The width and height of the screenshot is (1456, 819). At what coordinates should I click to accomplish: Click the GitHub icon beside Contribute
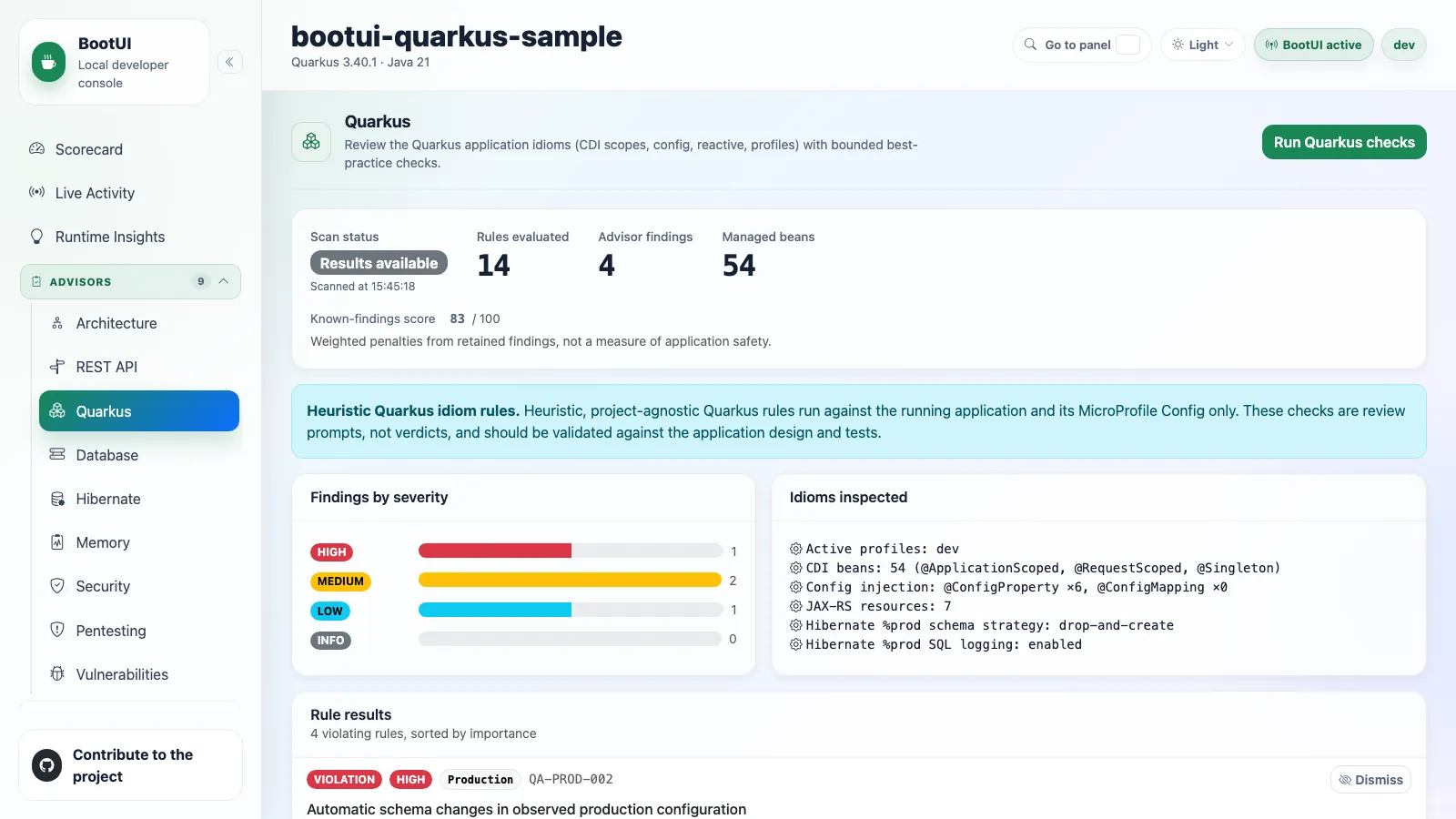[46, 765]
